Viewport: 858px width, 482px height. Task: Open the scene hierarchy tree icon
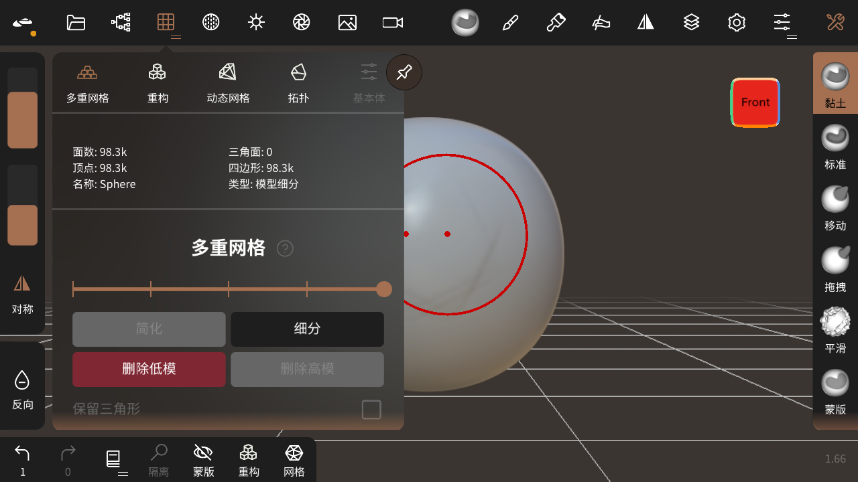point(120,22)
